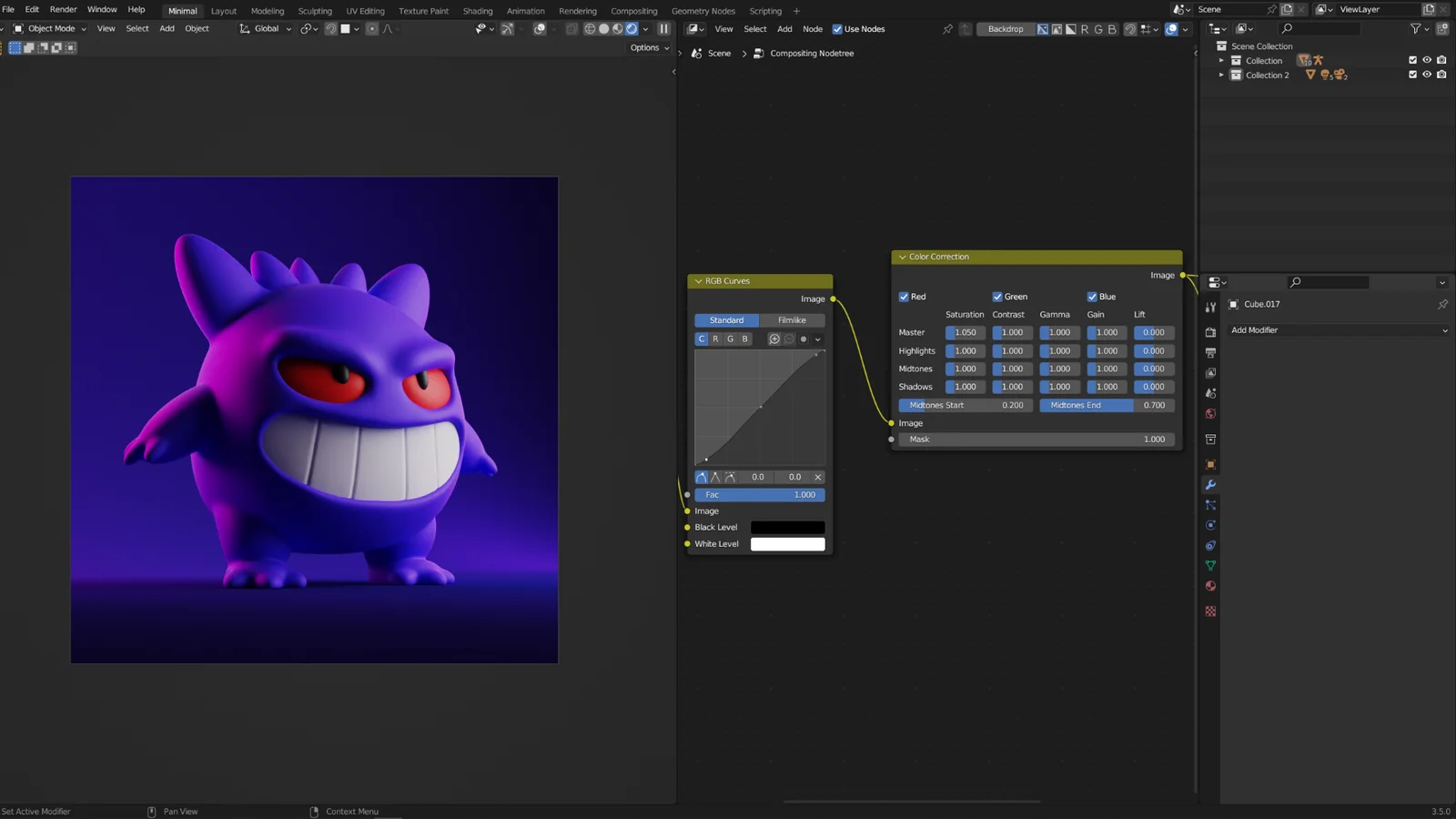This screenshot has width=1456, height=819.
Task: Select the Modifier properties wrench icon
Action: click(x=1210, y=485)
